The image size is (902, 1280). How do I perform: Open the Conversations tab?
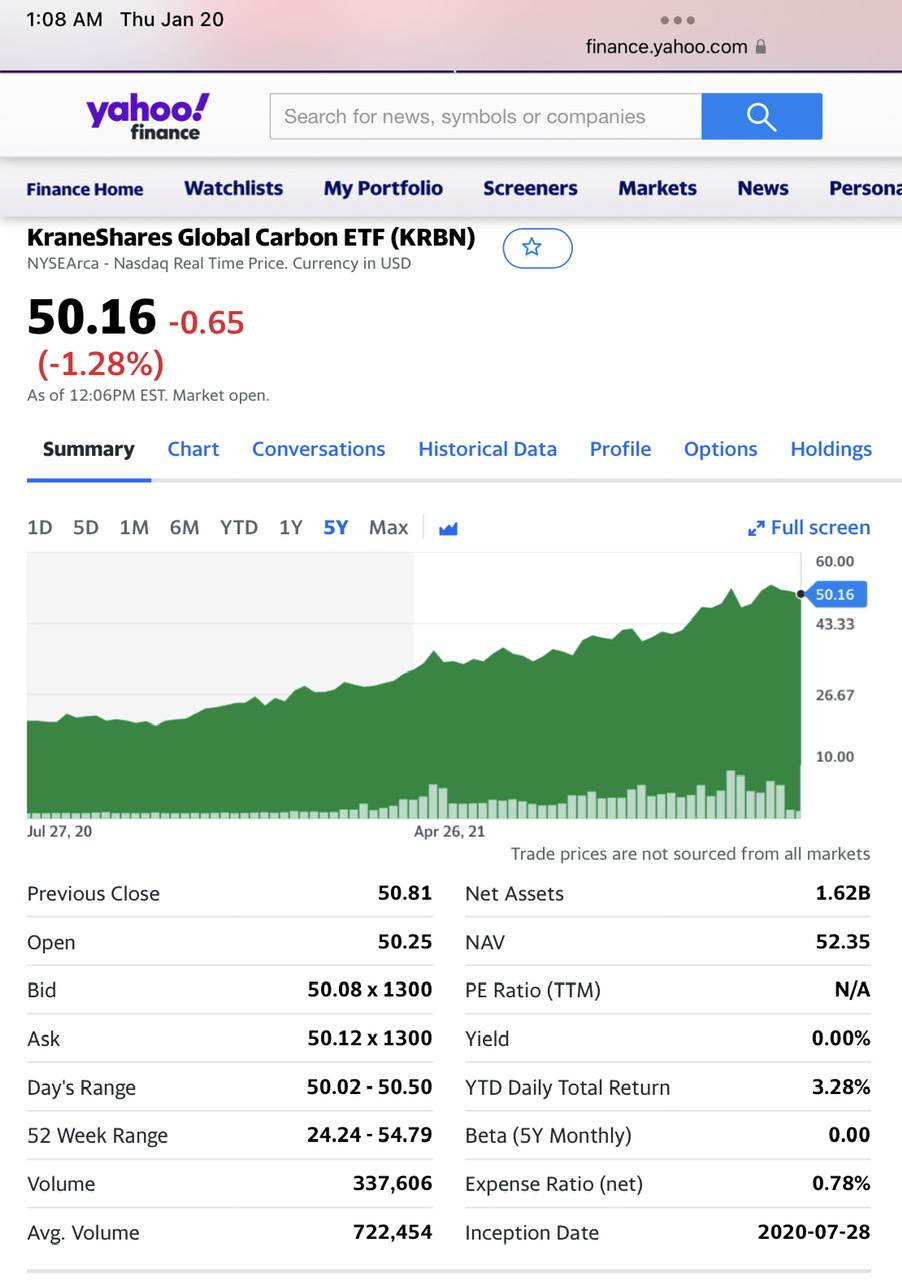pos(318,450)
